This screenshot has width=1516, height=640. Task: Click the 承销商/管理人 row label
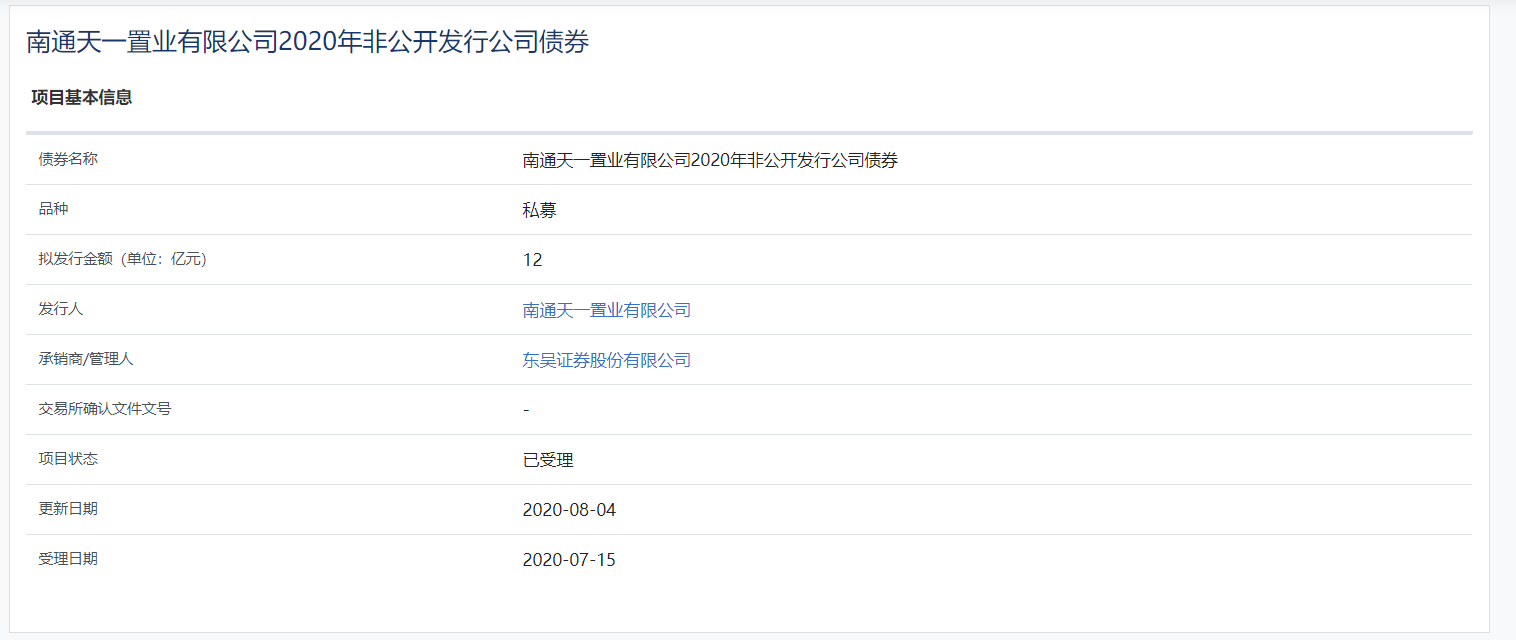pos(85,359)
